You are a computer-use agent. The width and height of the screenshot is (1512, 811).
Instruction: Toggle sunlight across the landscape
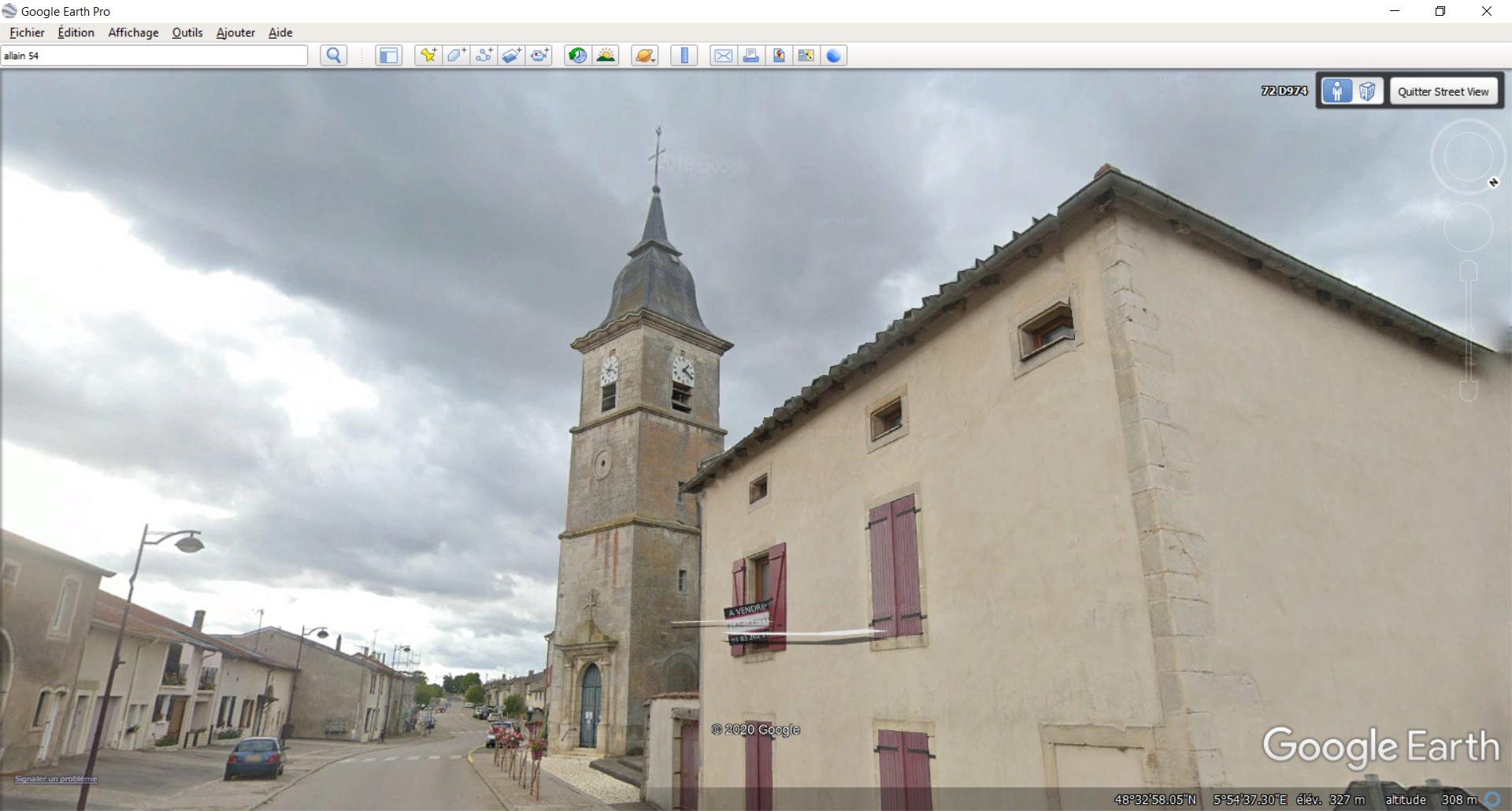(x=606, y=55)
